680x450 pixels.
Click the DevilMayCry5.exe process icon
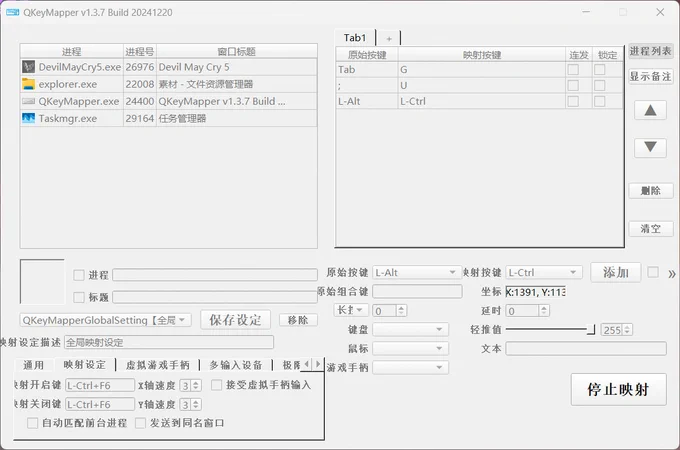click(29, 67)
